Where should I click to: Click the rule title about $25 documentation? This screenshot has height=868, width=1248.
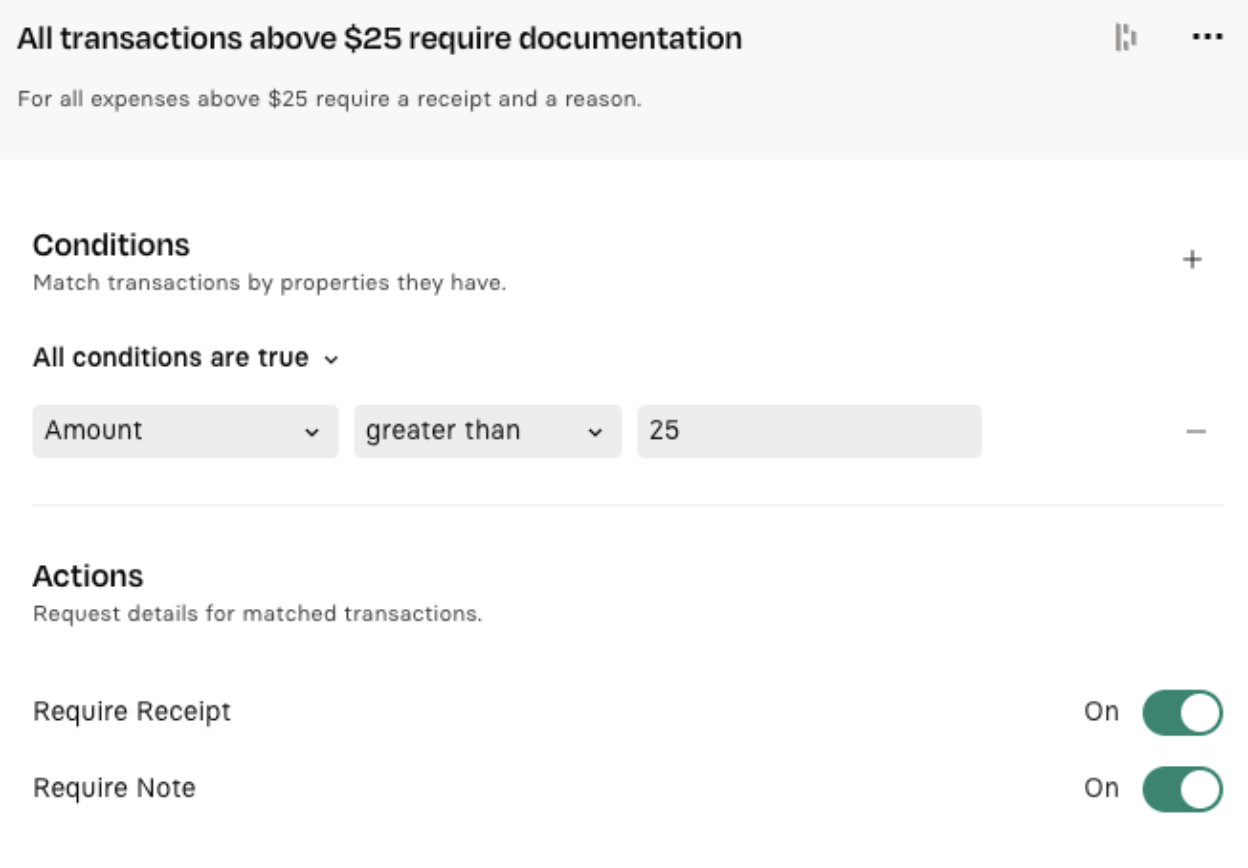pos(380,39)
